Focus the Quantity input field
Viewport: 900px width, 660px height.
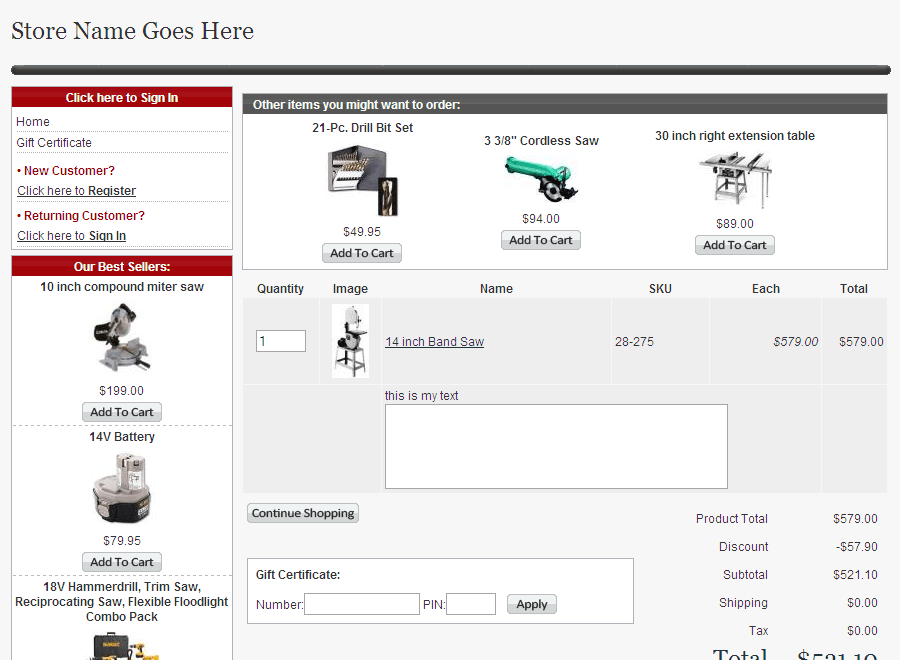click(x=281, y=341)
